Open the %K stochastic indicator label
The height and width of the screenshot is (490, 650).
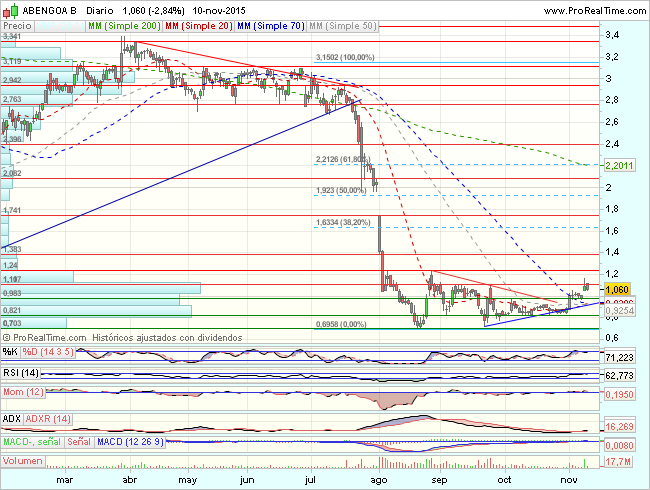[10, 352]
